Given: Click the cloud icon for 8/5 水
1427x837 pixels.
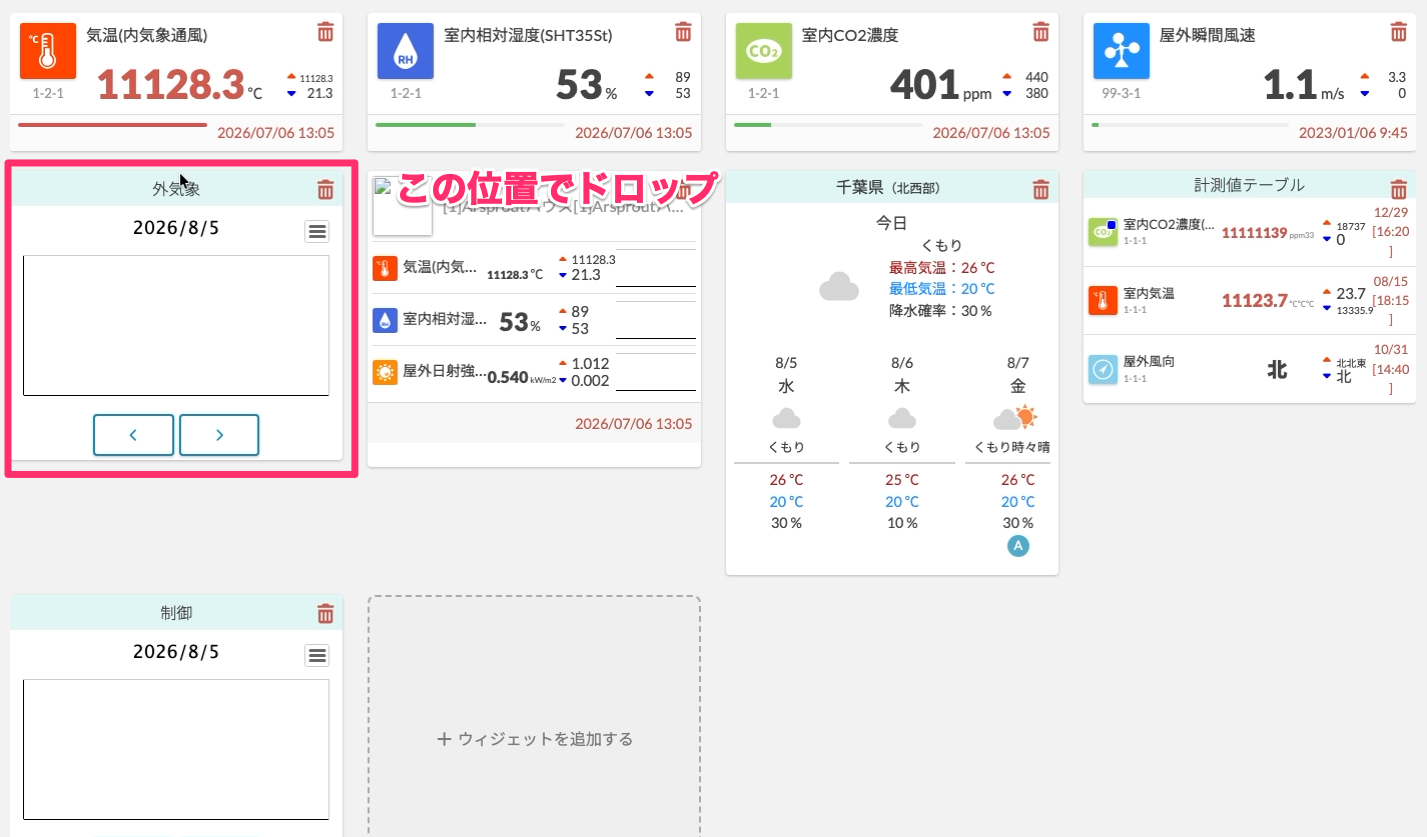Looking at the screenshot, I should 786,418.
